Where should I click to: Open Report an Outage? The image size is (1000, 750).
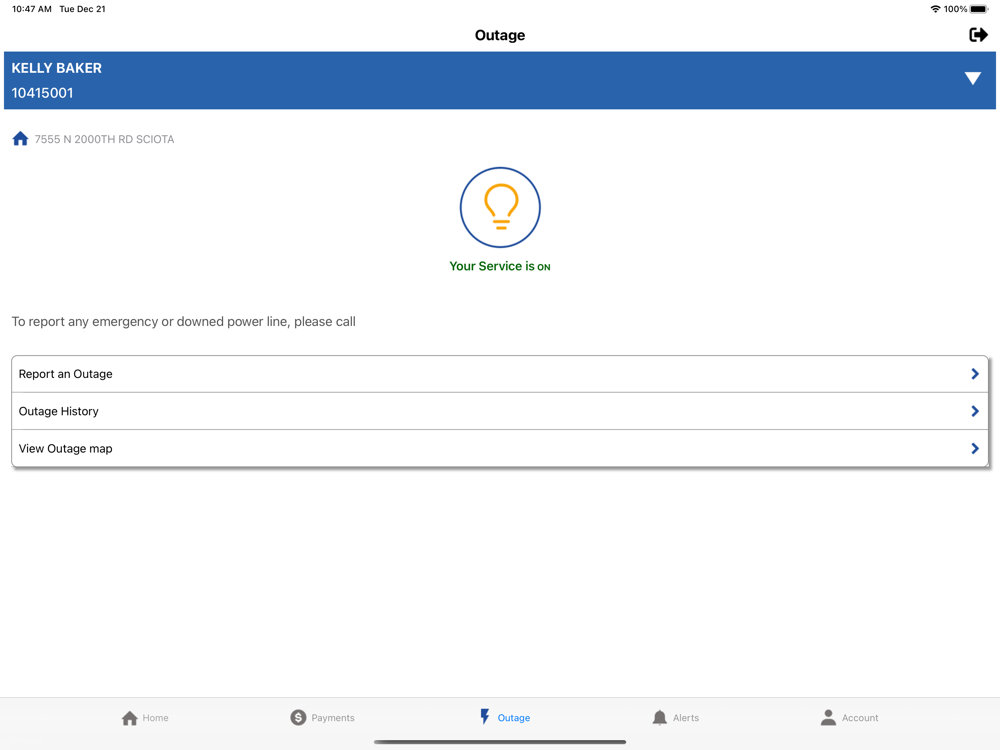[x=500, y=374]
